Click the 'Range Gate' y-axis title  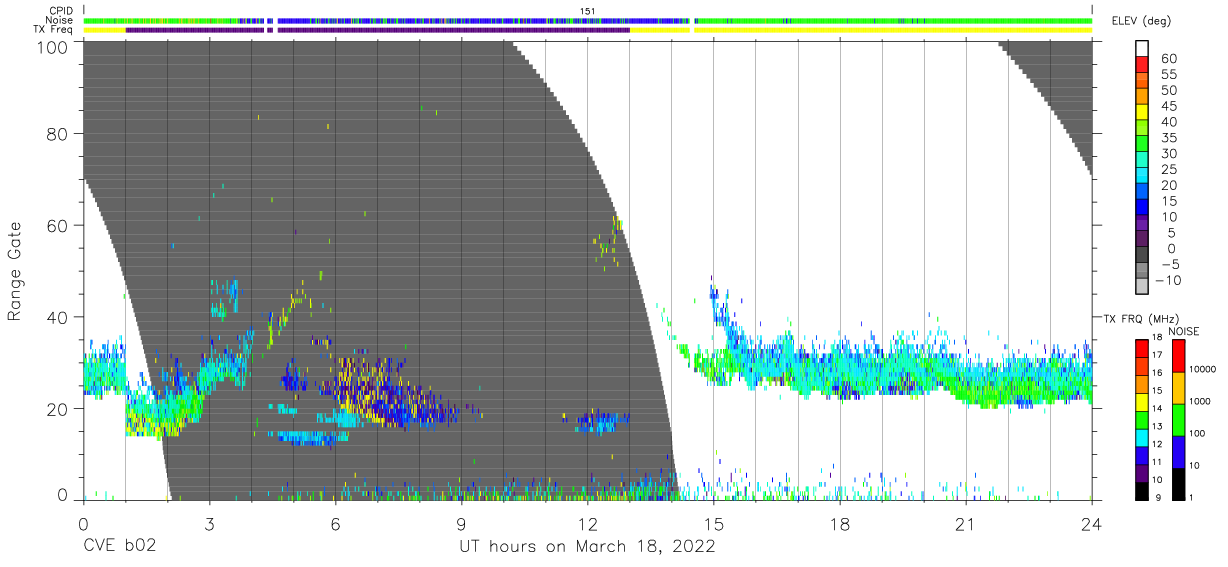pos(15,271)
